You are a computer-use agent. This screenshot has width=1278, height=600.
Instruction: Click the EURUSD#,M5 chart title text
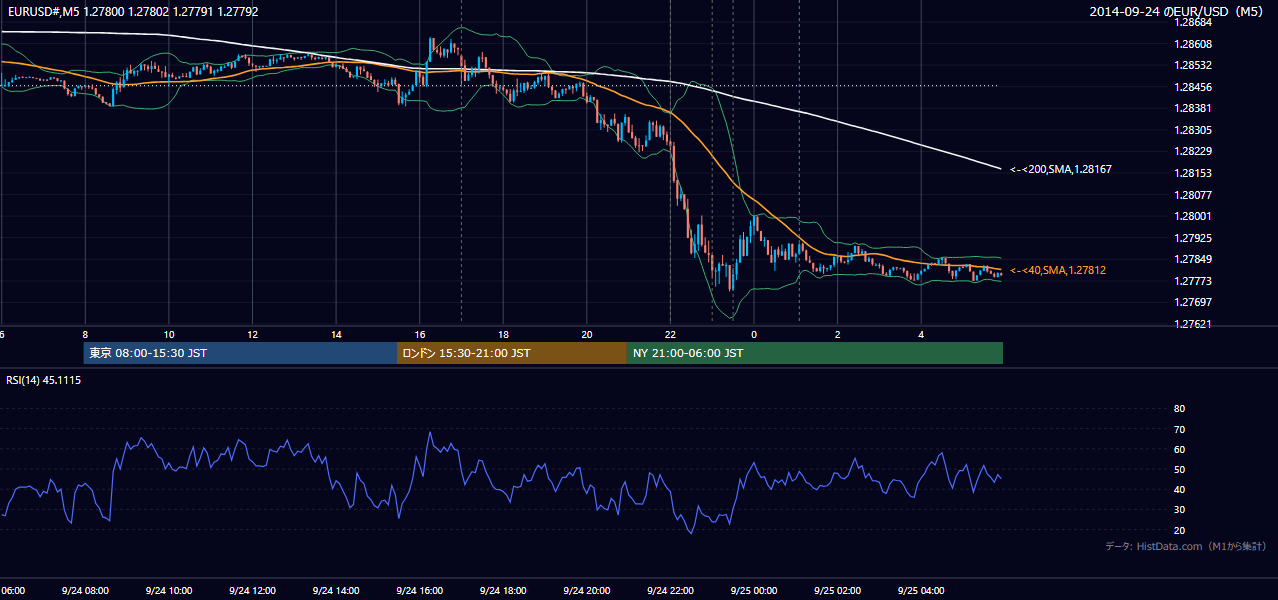point(132,12)
